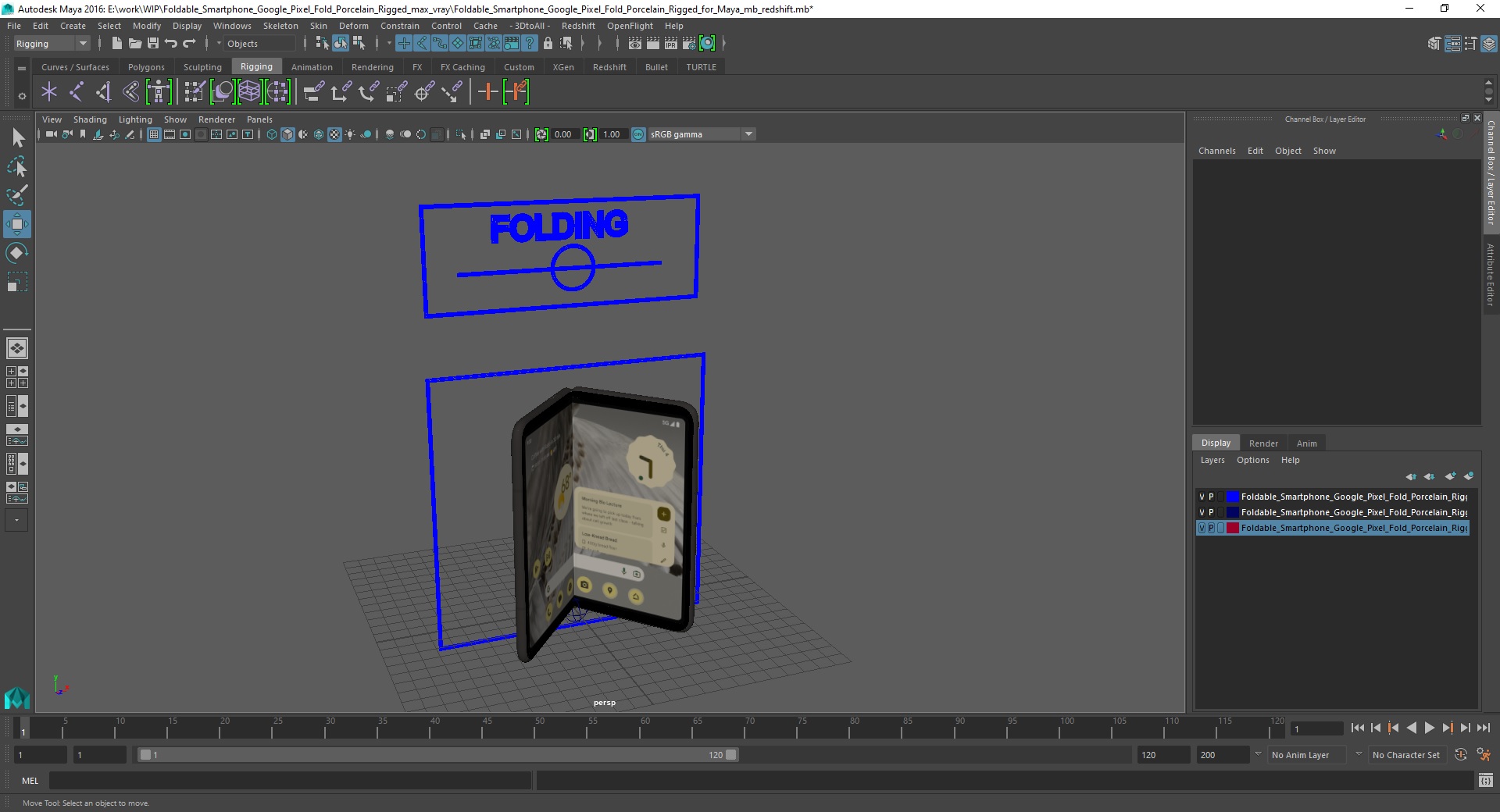Click Create Layer from Selected icon
The width and height of the screenshot is (1500, 812).
click(x=1469, y=476)
